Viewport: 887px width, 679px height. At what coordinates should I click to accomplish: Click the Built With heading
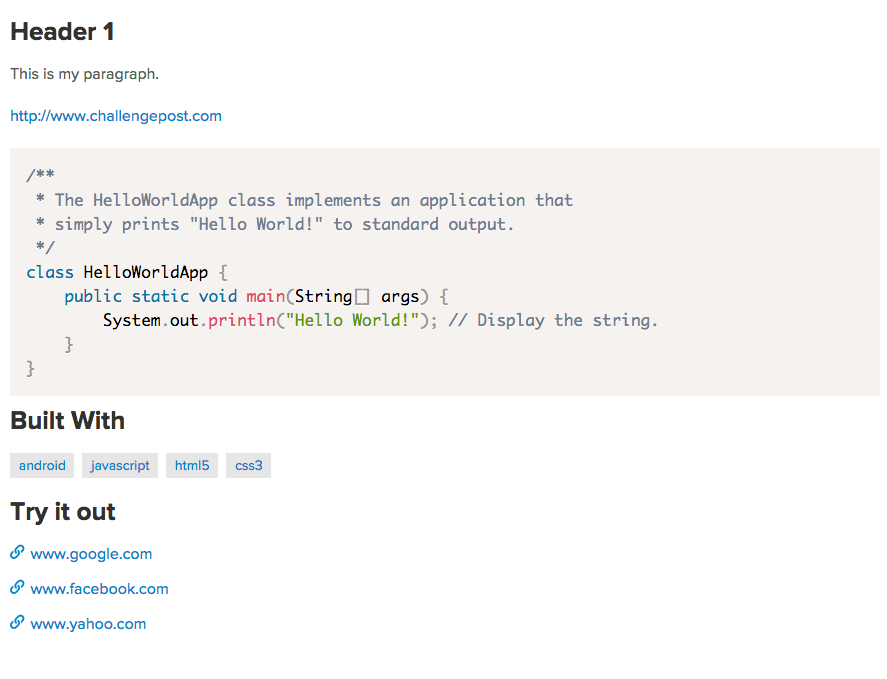coord(67,420)
